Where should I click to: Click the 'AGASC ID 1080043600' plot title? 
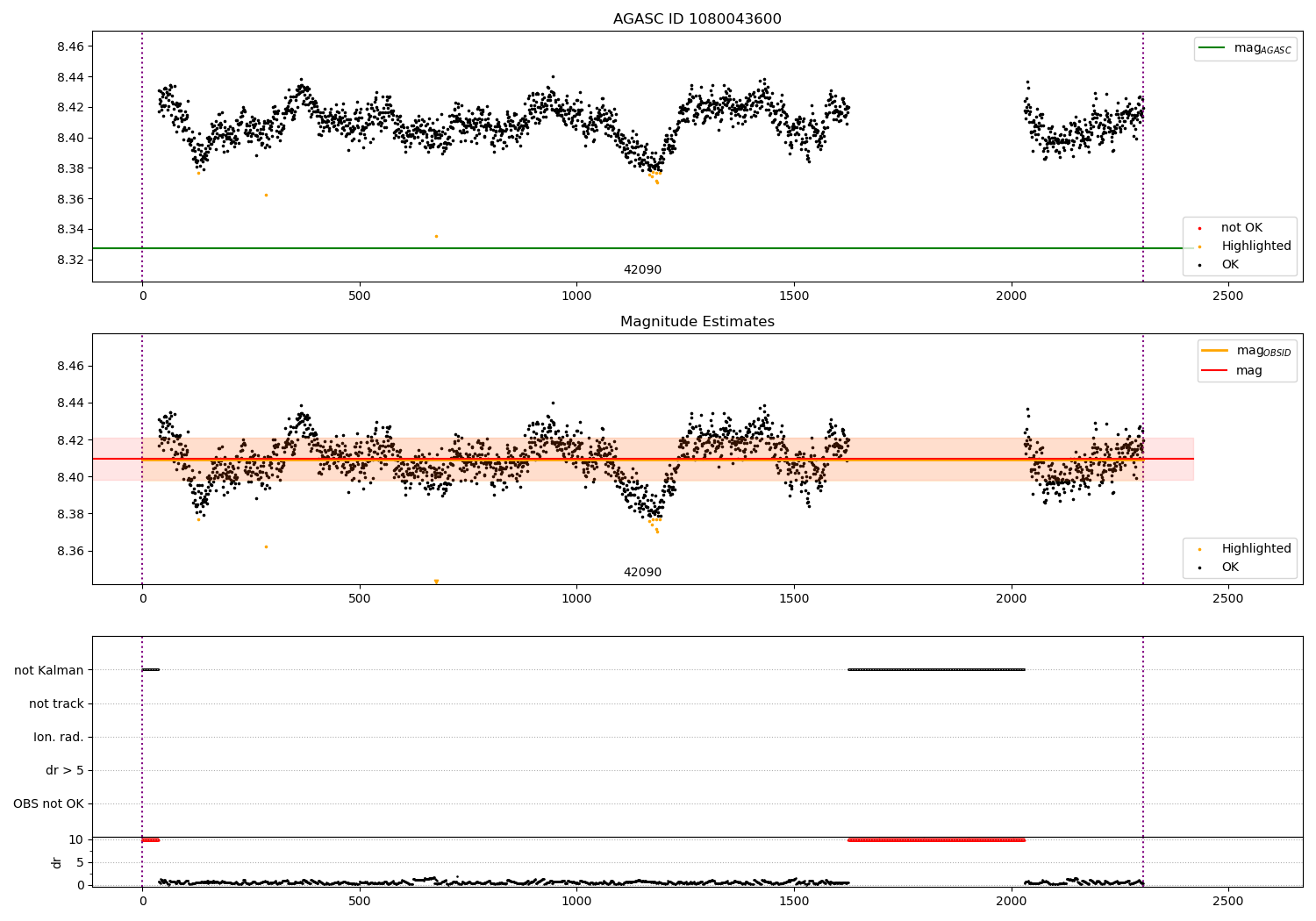click(697, 19)
